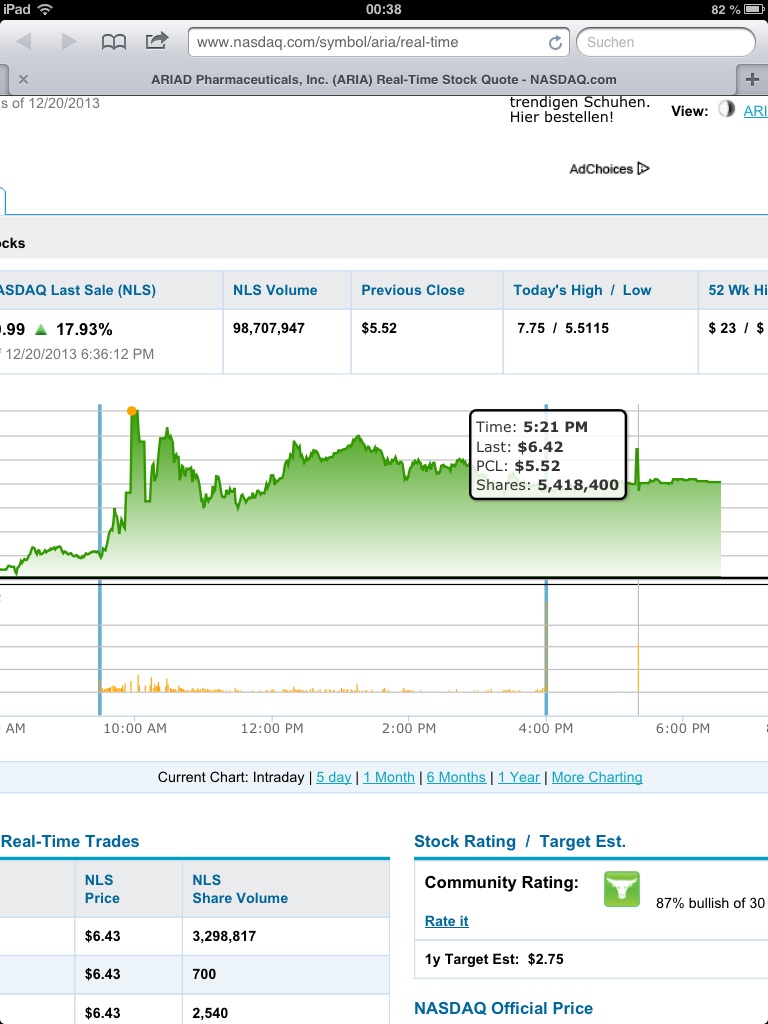Close the ARIAD tab with X

tap(23, 79)
